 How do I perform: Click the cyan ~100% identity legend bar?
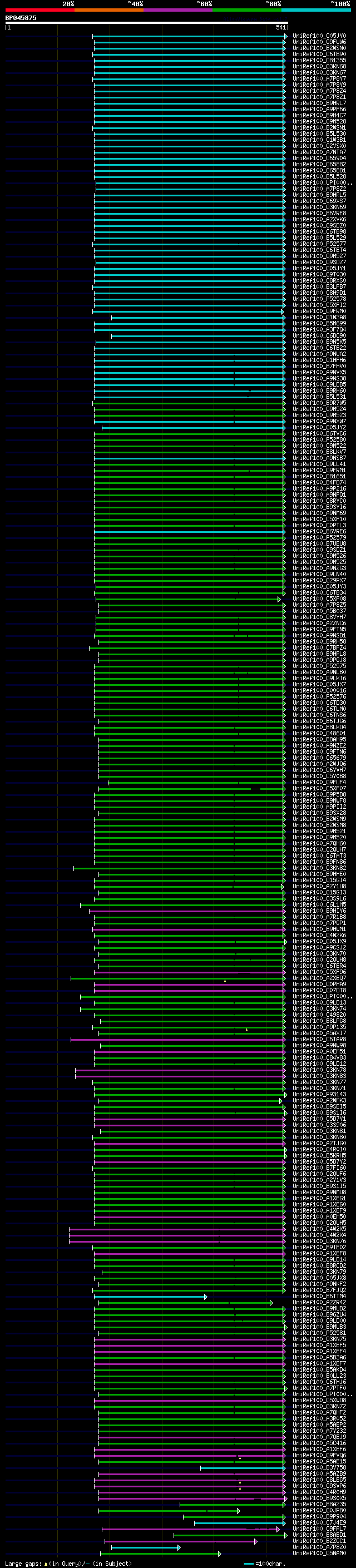pyautogui.click(x=316, y=10)
